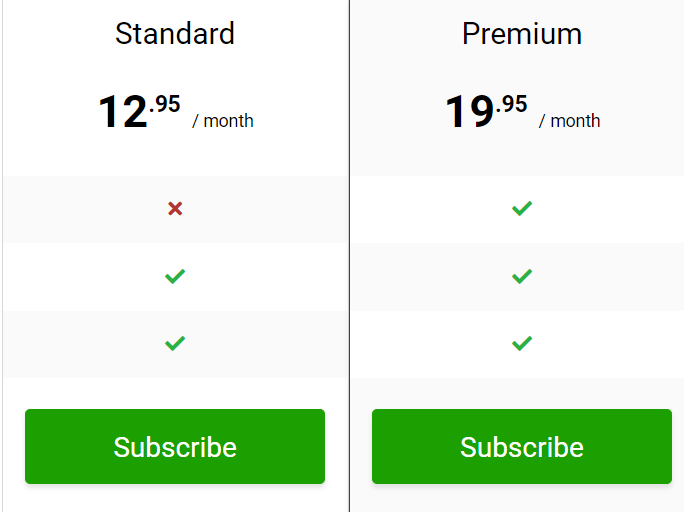Click the middle green checkmark under Premium
The image size is (684, 512).
[x=521, y=276]
